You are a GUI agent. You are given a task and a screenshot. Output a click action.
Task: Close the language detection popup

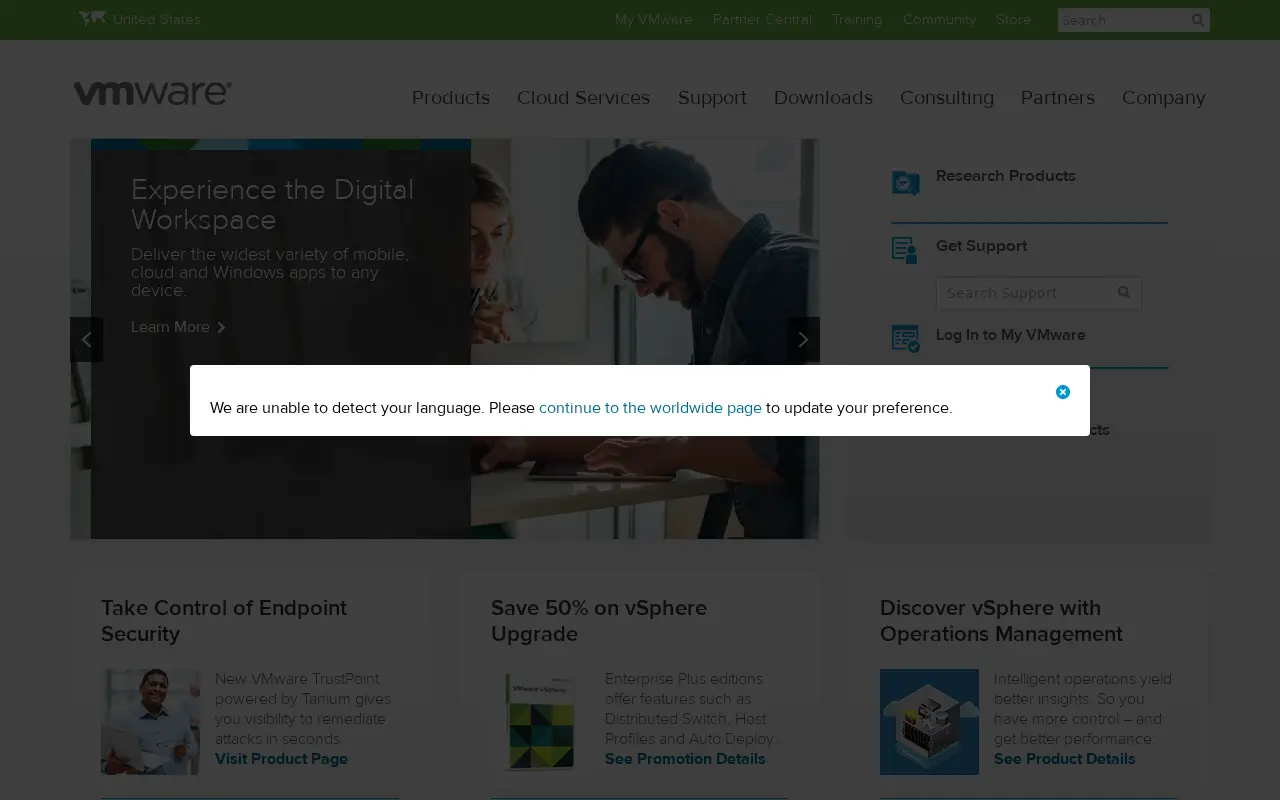(1063, 392)
